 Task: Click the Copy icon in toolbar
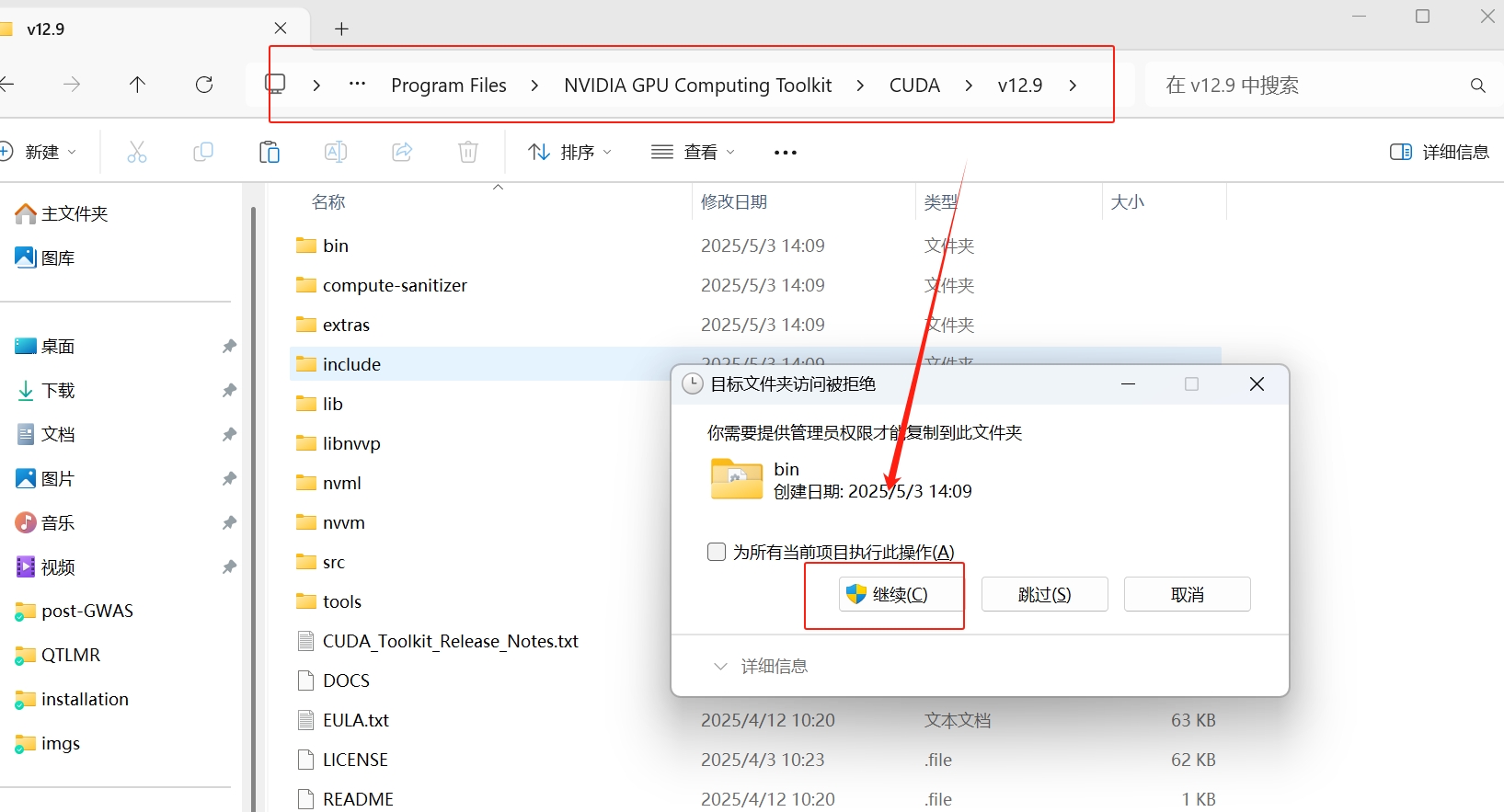(203, 152)
